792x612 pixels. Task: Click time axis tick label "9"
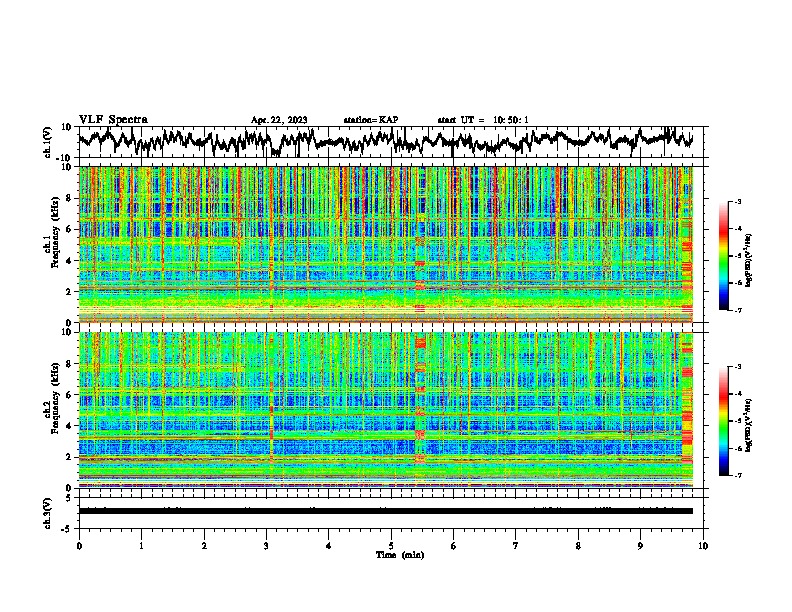pos(640,546)
